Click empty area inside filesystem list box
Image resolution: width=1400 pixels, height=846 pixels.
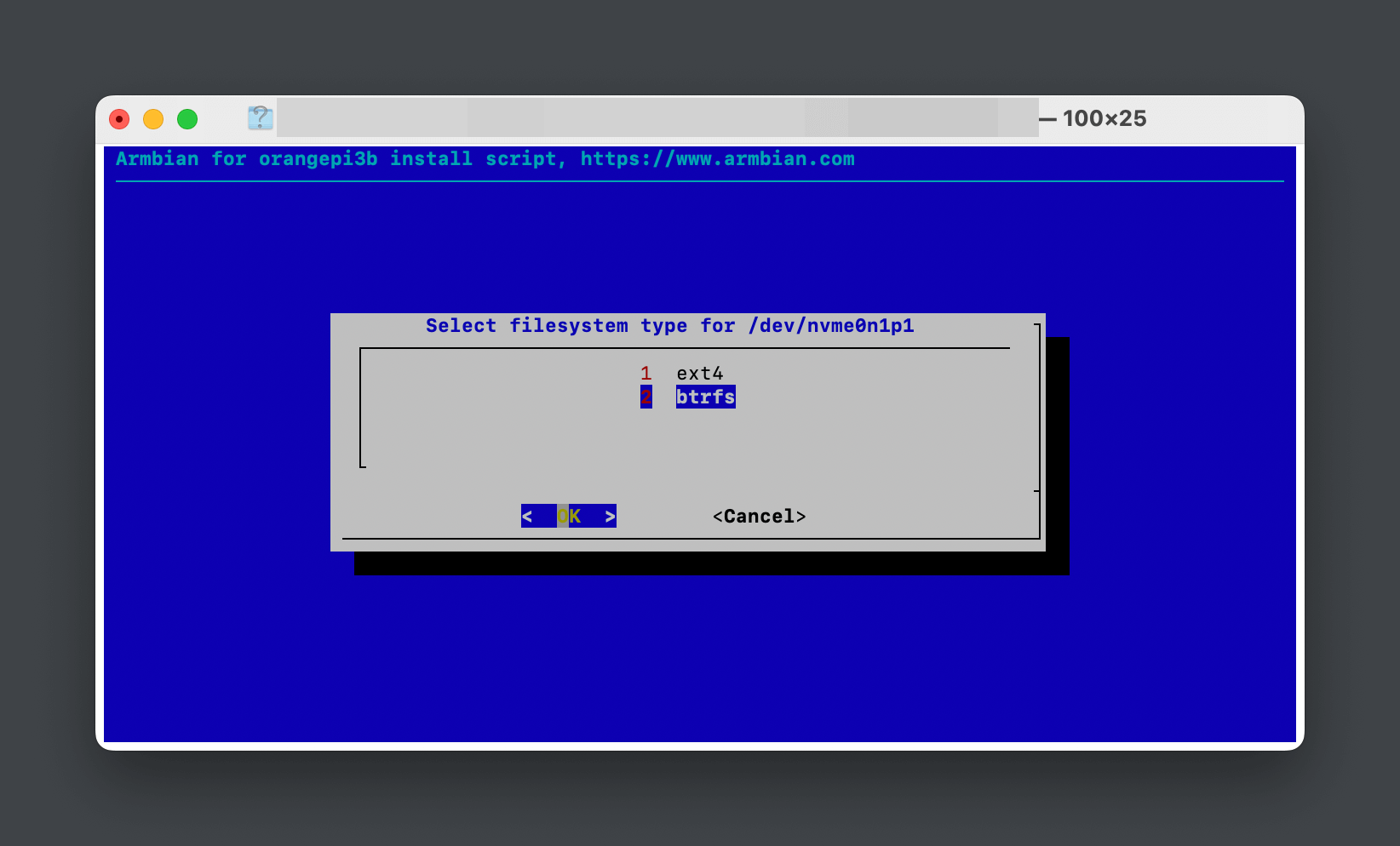tap(511, 434)
